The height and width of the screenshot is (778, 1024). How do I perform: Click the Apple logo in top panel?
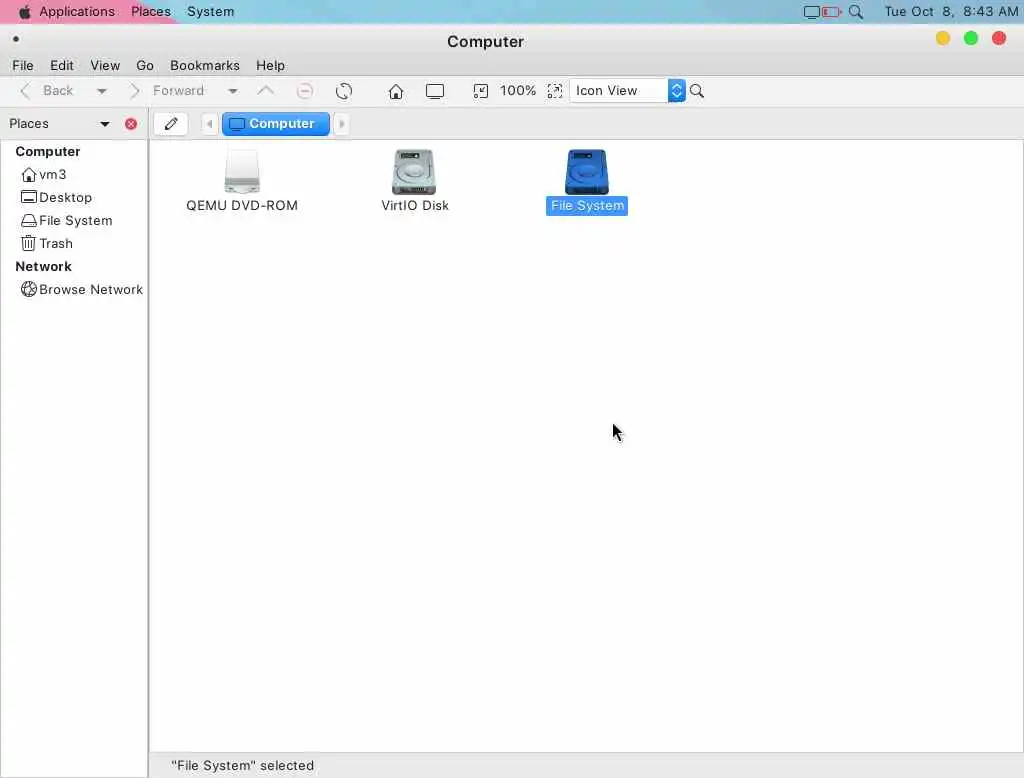coord(24,12)
